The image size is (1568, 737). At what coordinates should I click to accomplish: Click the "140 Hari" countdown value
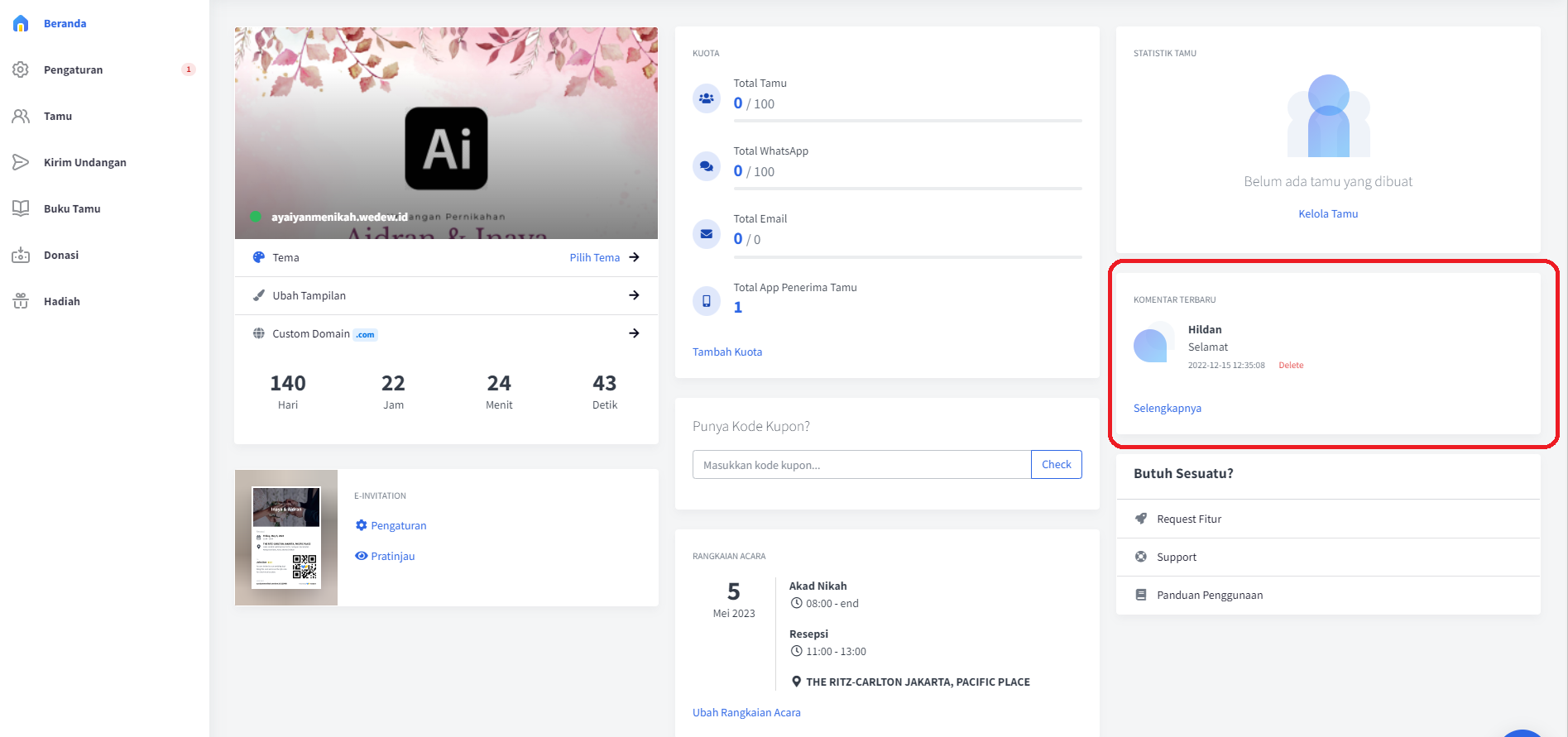click(288, 392)
